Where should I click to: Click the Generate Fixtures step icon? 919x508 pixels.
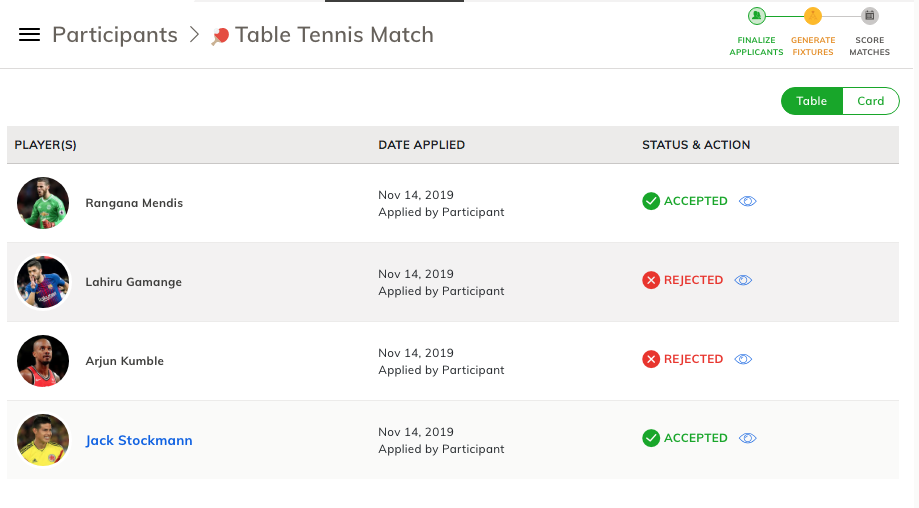[x=813, y=16]
